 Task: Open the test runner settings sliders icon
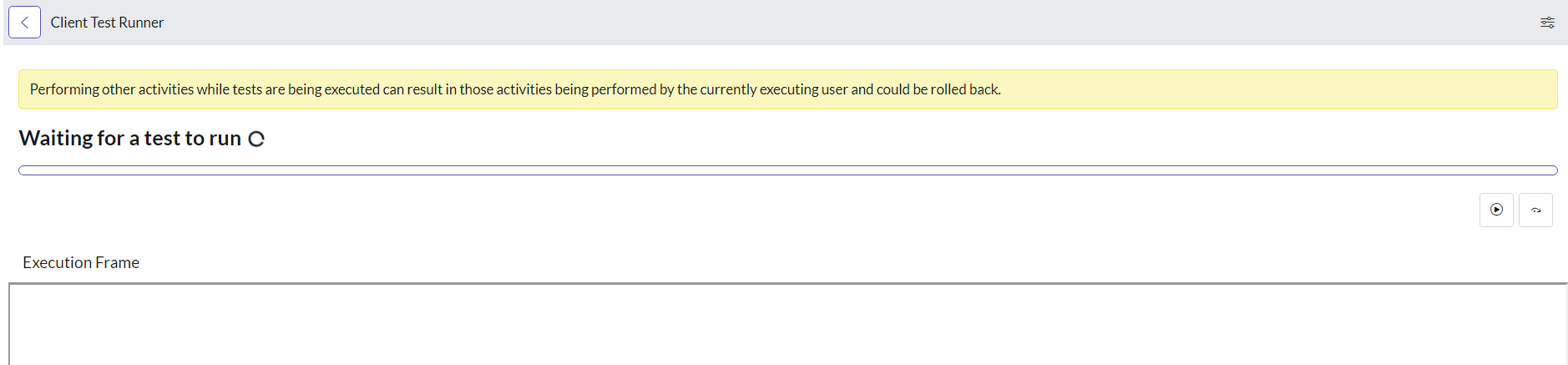click(1547, 23)
